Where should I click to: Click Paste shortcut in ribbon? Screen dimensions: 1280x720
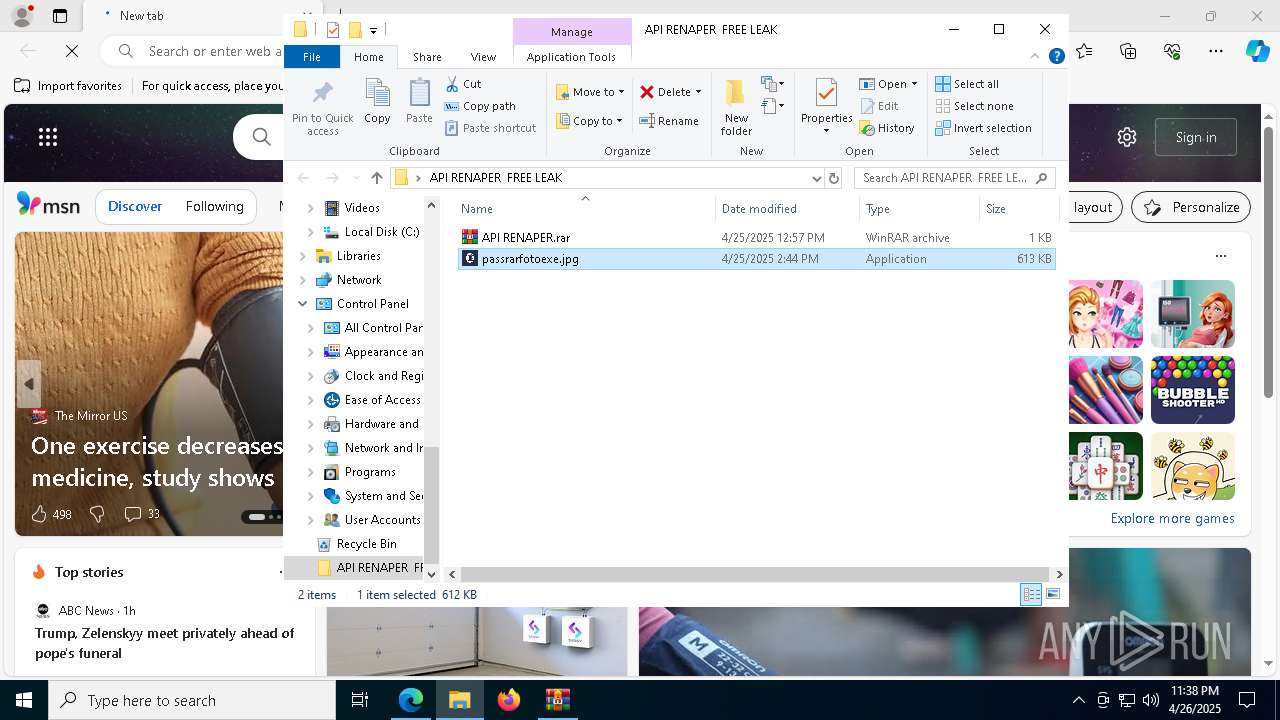[490, 128]
